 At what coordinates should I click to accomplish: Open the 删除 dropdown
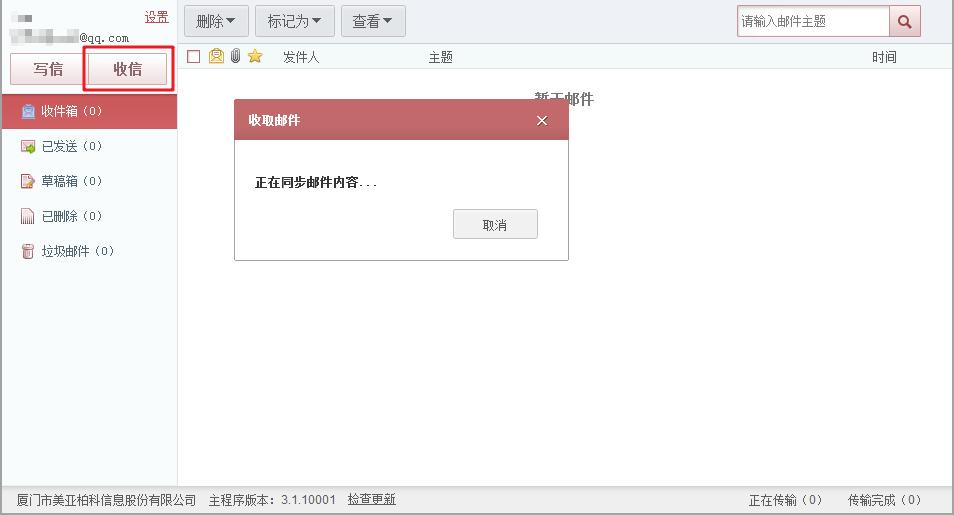216,21
